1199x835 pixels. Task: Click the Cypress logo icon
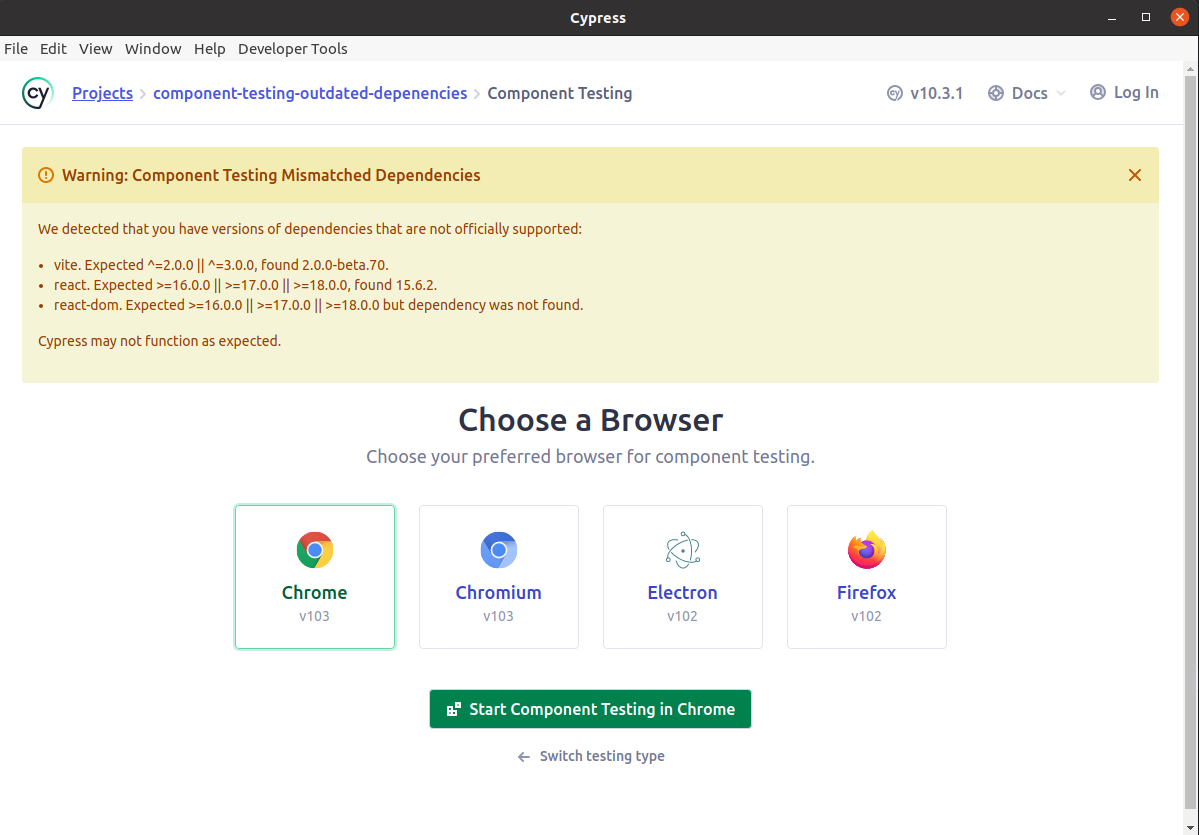37,93
